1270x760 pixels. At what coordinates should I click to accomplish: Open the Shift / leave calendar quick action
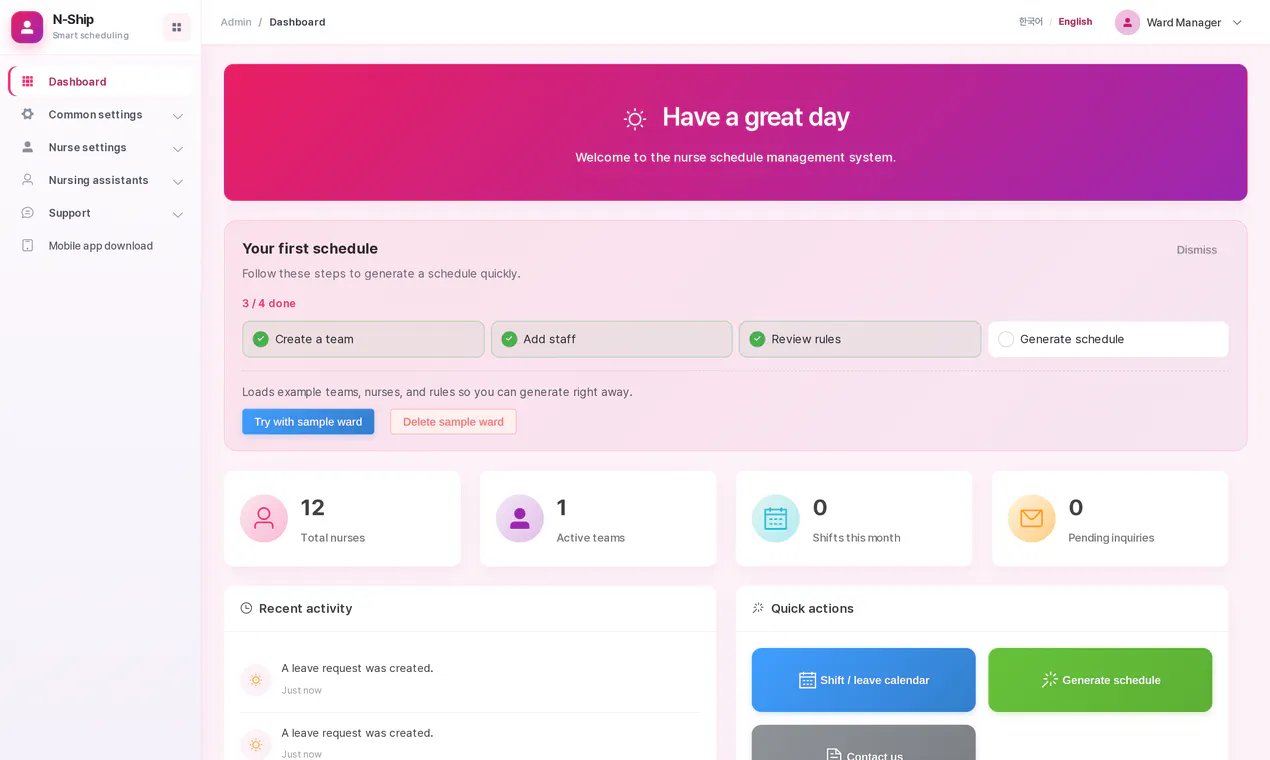tap(864, 680)
